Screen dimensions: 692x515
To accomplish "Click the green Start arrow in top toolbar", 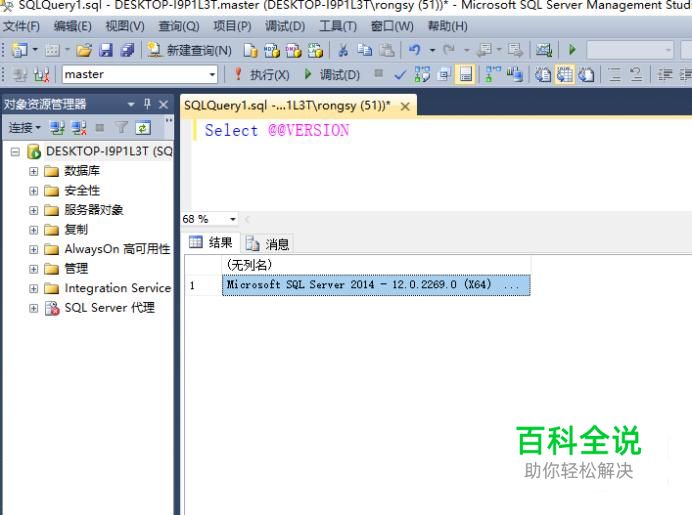I will coord(572,50).
